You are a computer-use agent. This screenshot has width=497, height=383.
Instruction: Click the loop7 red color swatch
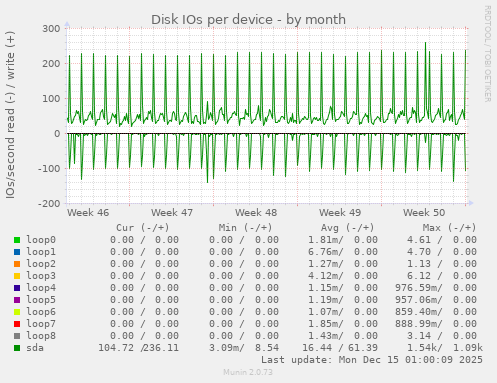click(x=17, y=324)
